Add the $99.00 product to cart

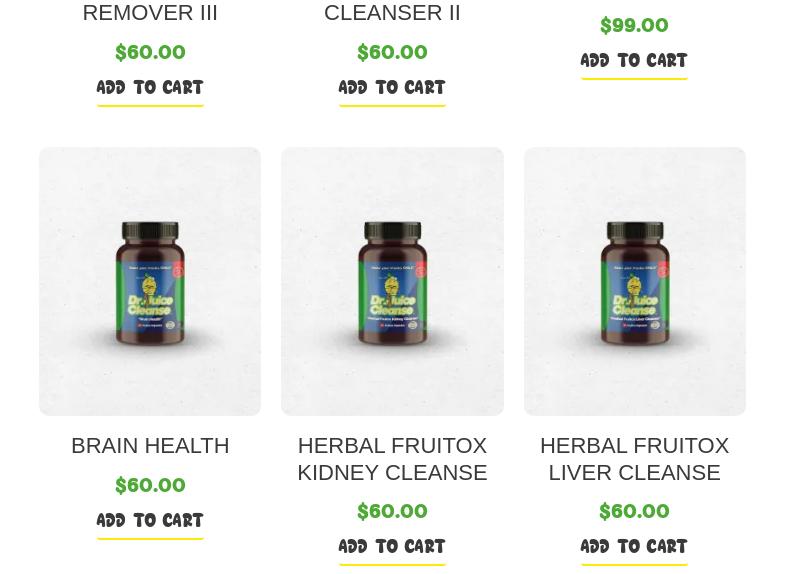coord(634,61)
